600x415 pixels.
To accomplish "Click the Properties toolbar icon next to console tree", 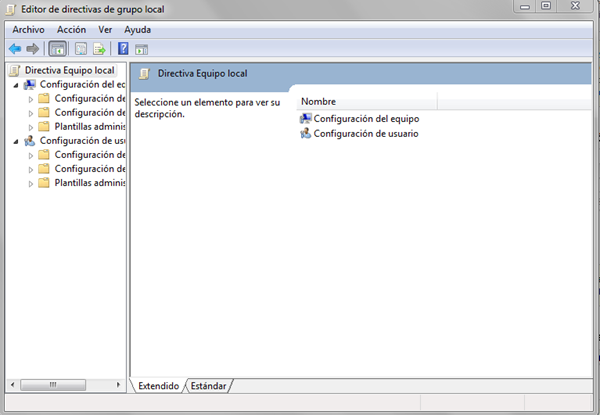I will tap(81, 49).
